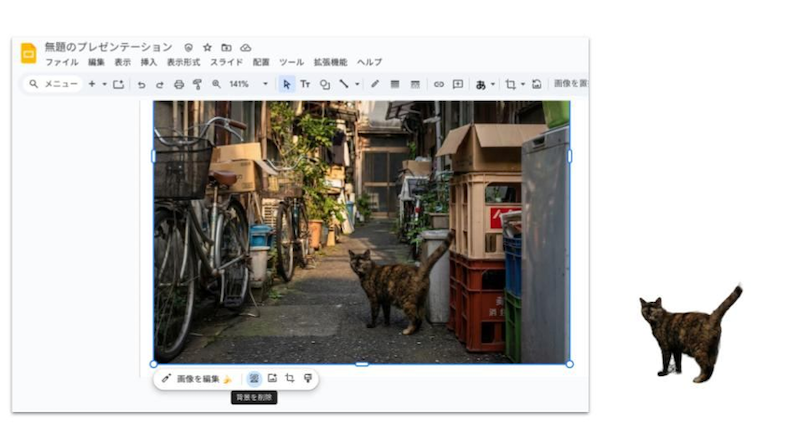Click the undo arrow in the toolbar
804x443 pixels.
pyautogui.click(x=142, y=84)
